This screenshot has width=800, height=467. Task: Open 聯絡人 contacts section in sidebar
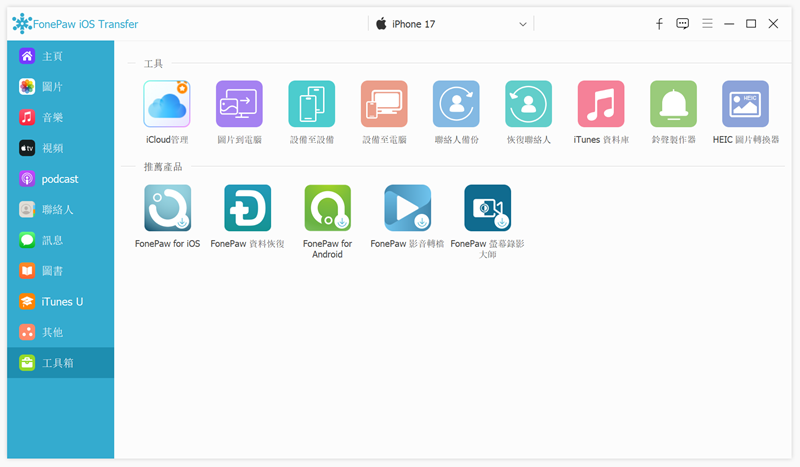tap(61, 209)
